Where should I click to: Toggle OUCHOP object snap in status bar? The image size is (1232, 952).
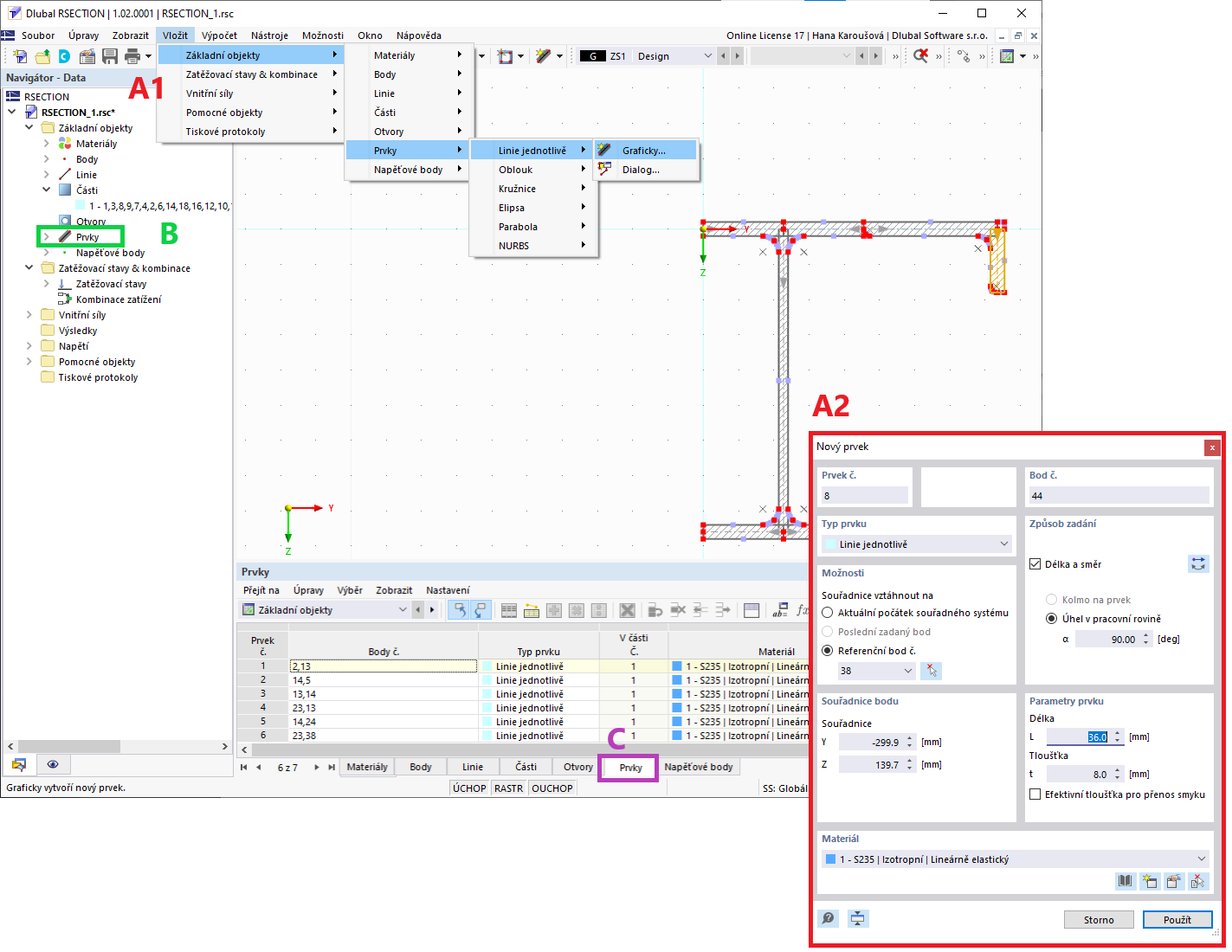(x=552, y=788)
